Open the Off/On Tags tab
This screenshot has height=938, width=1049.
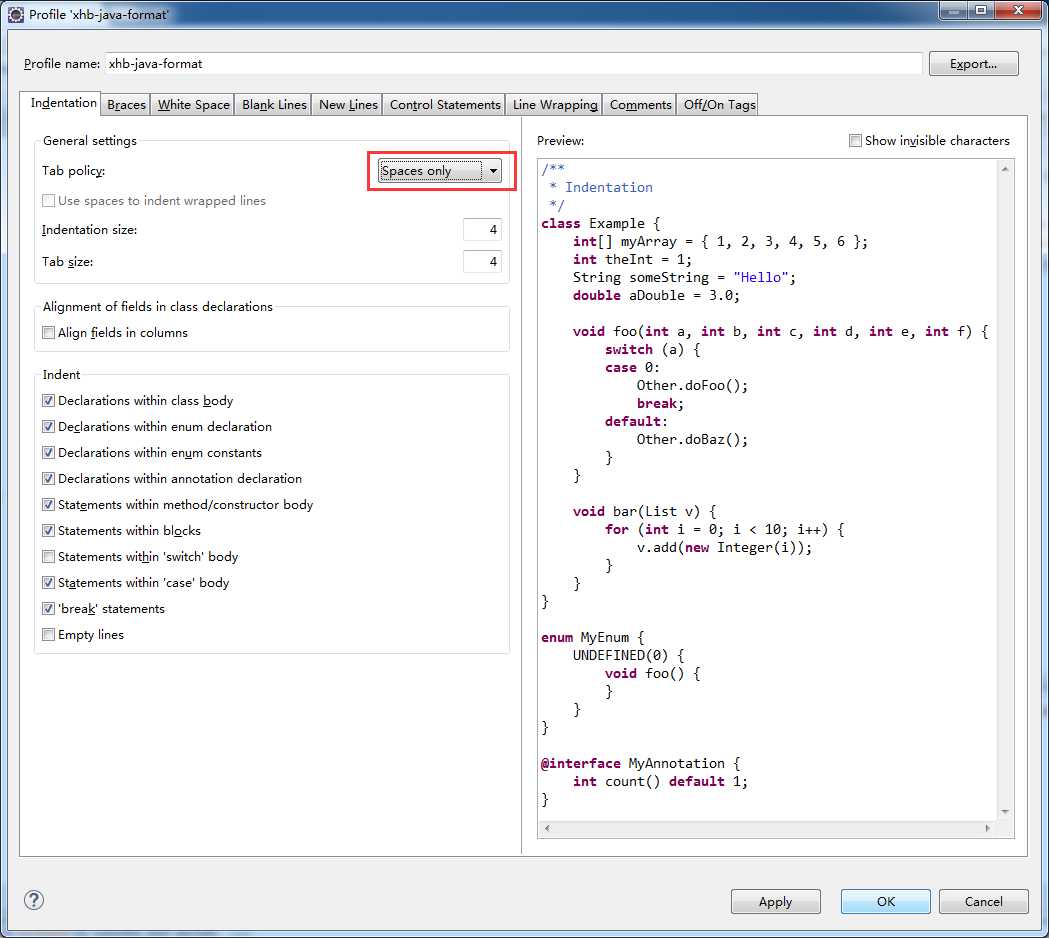click(x=719, y=105)
